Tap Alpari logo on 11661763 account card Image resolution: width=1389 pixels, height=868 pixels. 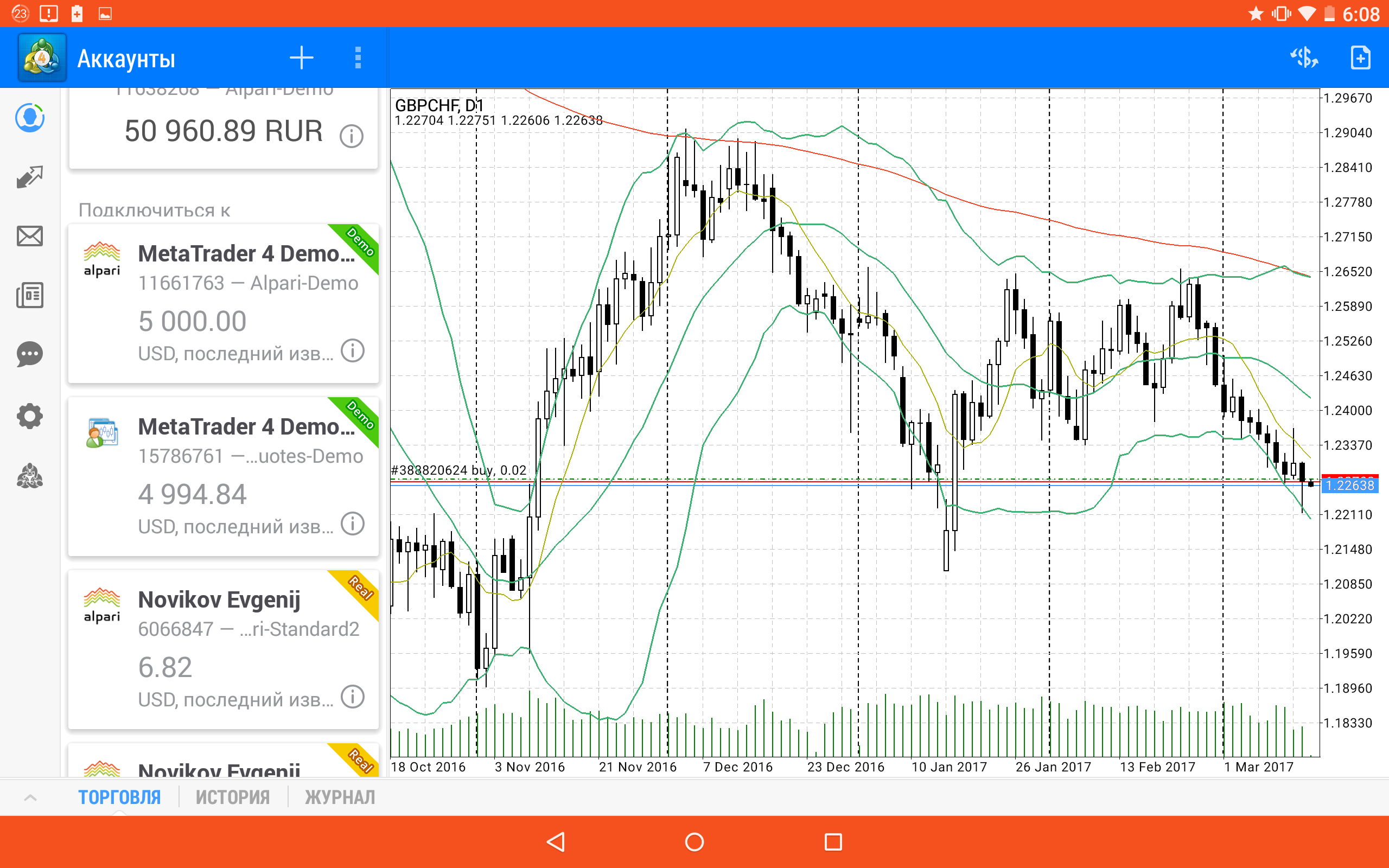point(102,259)
